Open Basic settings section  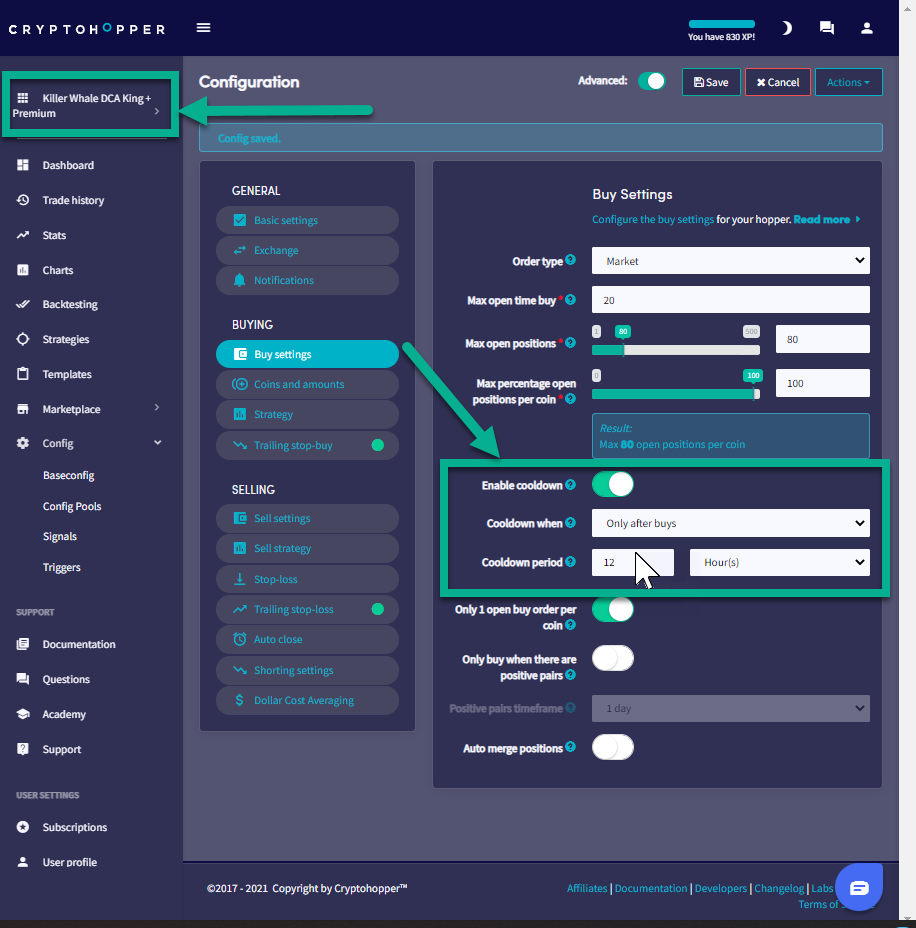pyautogui.click(x=307, y=220)
